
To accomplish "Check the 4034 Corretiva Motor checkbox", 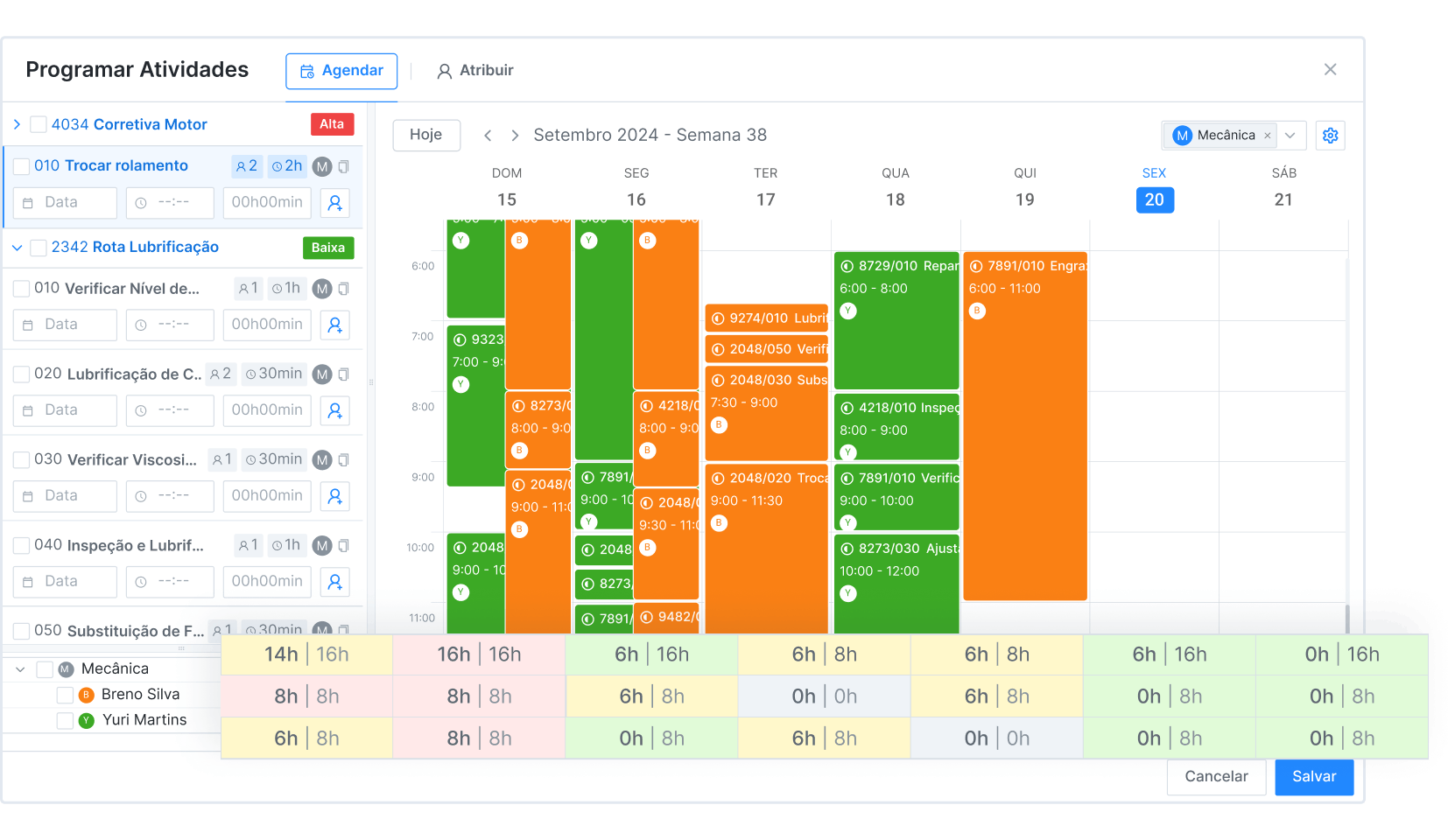I will coord(38,124).
